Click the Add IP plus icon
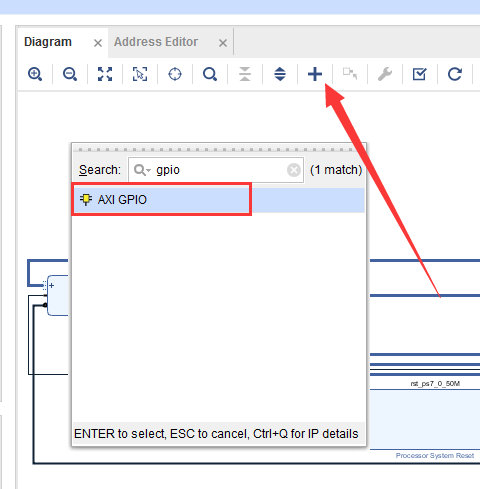The height and width of the screenshot is (489, 480). tap(315, 74)
